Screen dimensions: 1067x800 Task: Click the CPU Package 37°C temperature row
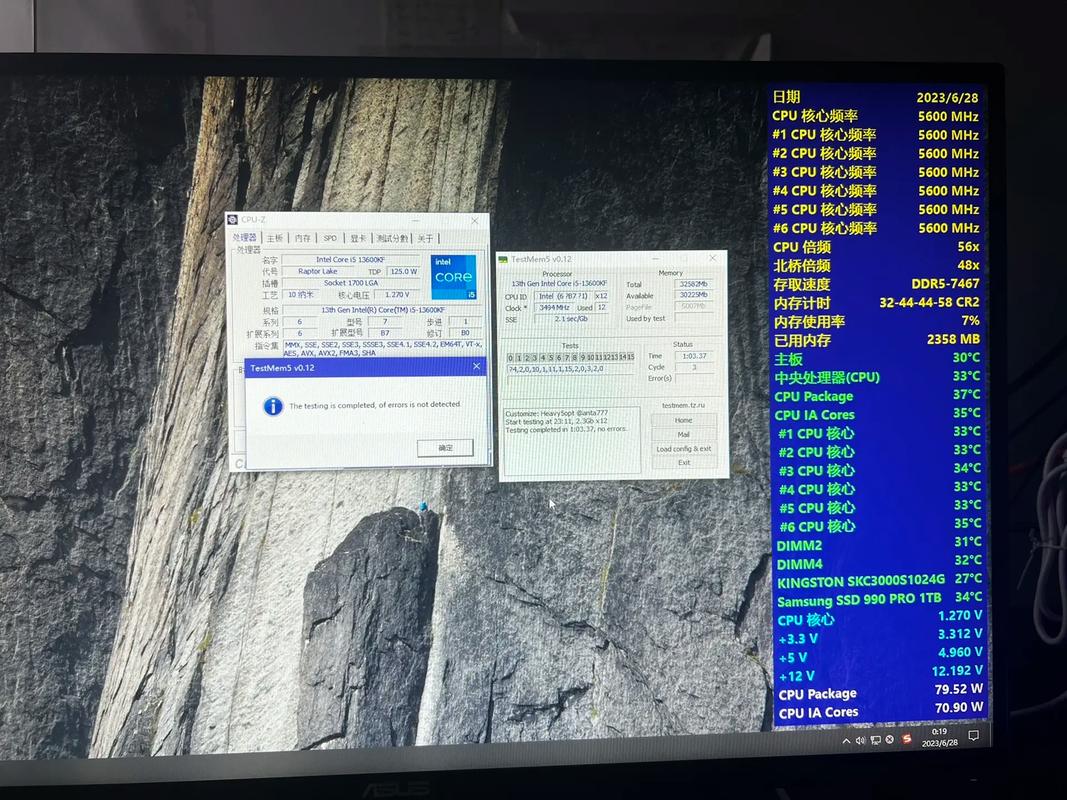pyautogui.click(x=878, y=395)
